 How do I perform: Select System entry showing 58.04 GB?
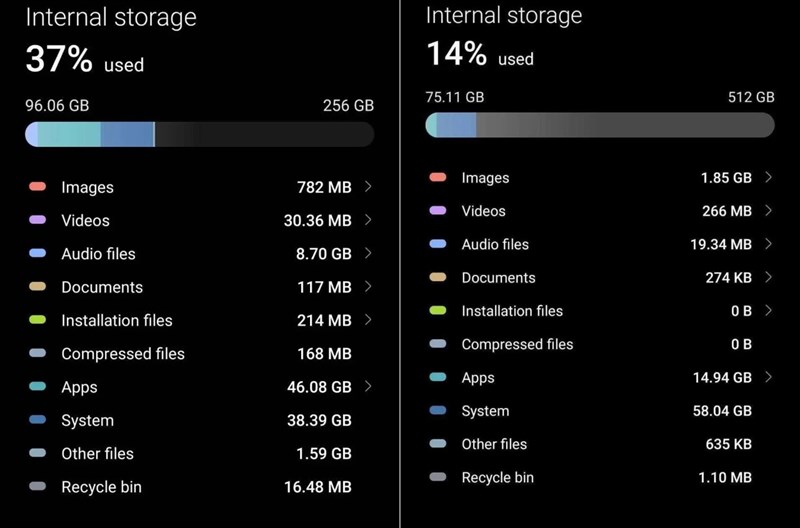485,411
